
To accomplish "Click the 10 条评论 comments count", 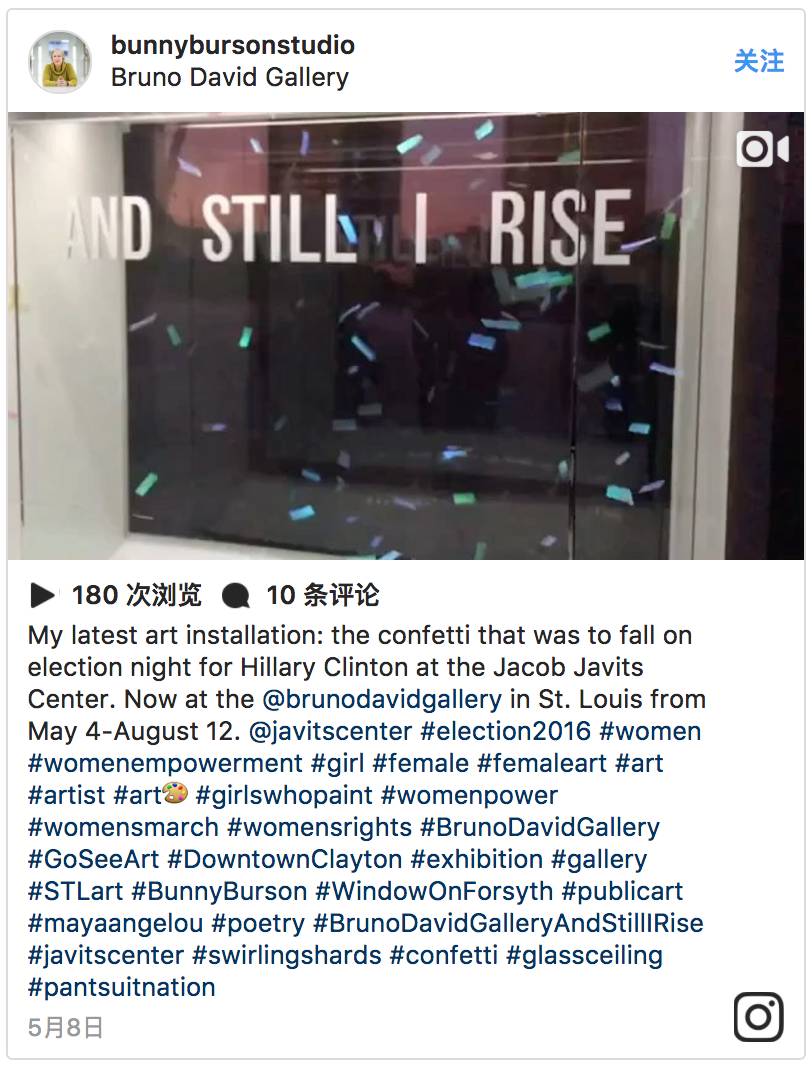I will click(x=323, y=595).
